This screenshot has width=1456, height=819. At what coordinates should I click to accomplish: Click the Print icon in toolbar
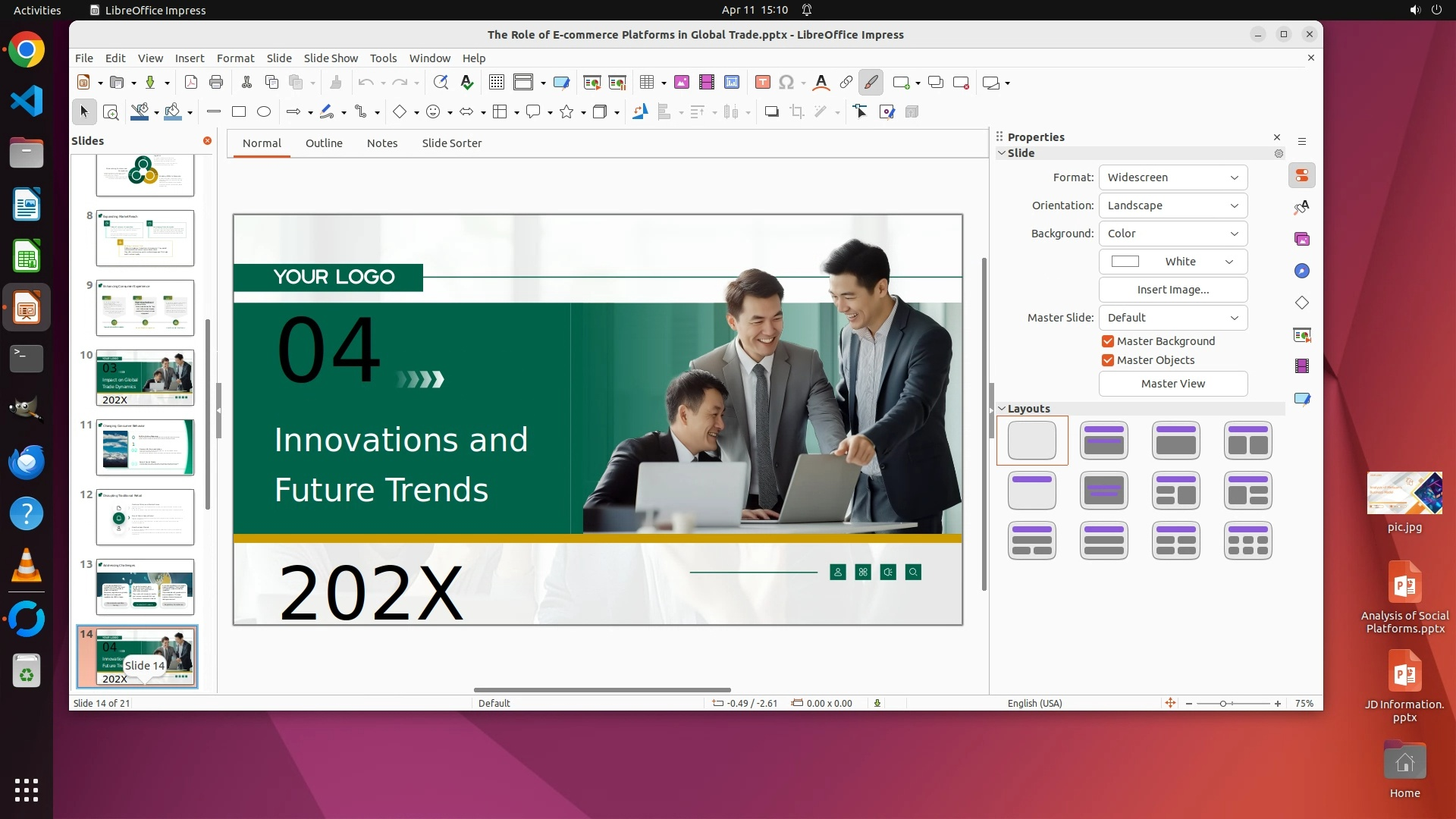(216, 83)
